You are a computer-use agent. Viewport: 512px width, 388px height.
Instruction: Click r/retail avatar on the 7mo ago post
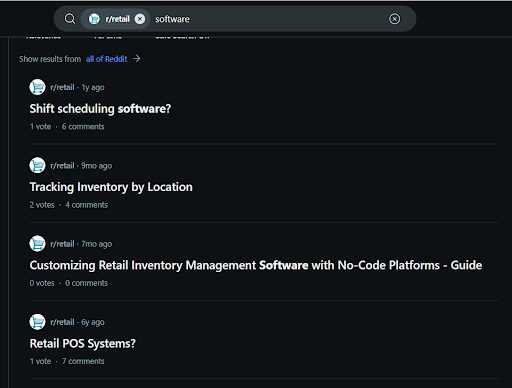(x=37, y=244)
